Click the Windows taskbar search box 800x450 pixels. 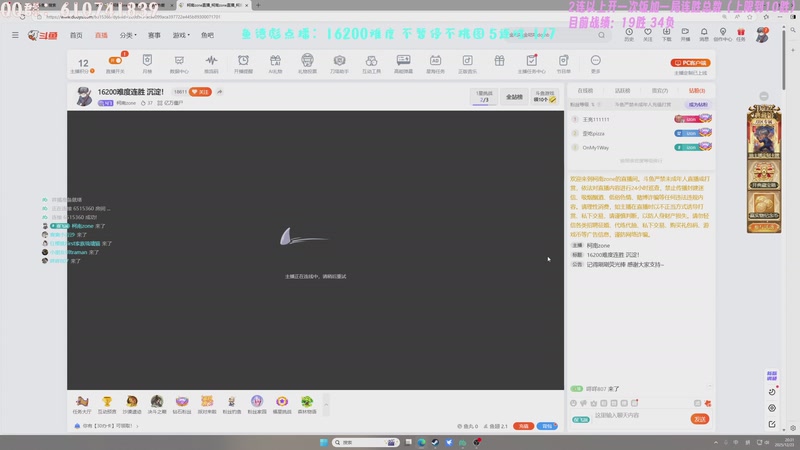click(x=365, y=442)
